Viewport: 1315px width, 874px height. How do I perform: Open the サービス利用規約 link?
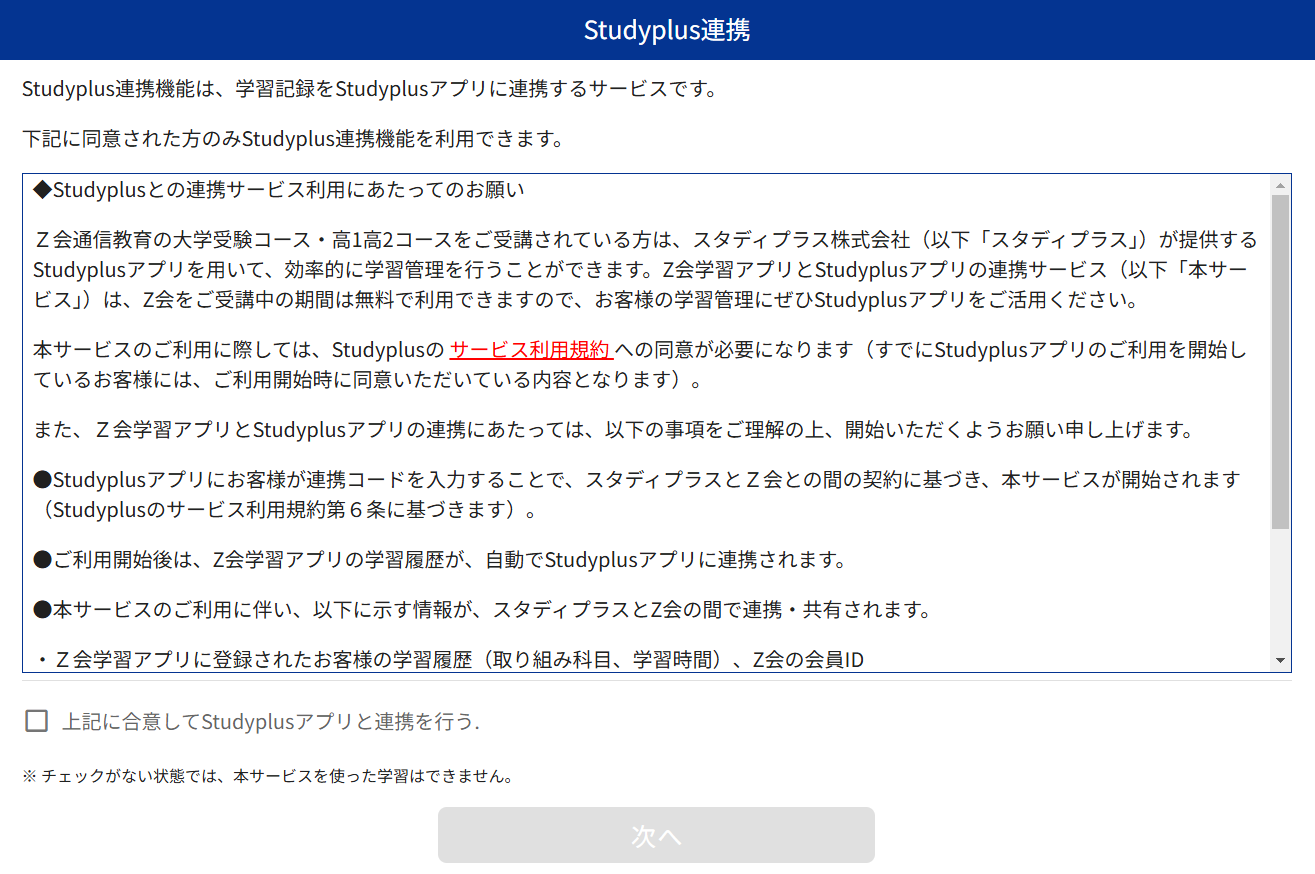531,350
